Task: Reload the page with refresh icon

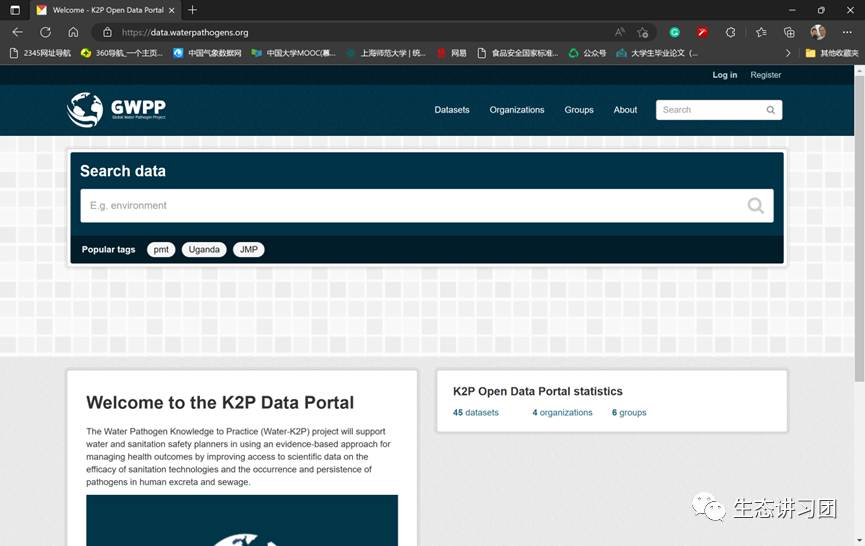Action: click(45, 33)
